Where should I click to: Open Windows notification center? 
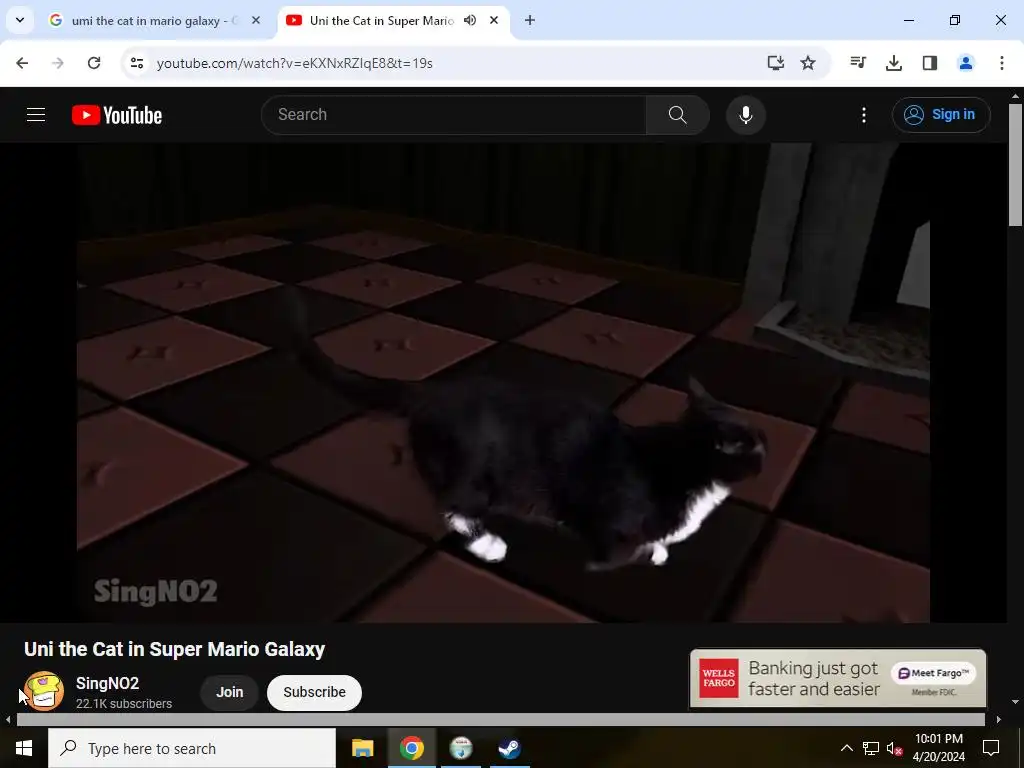pos(991,748)
